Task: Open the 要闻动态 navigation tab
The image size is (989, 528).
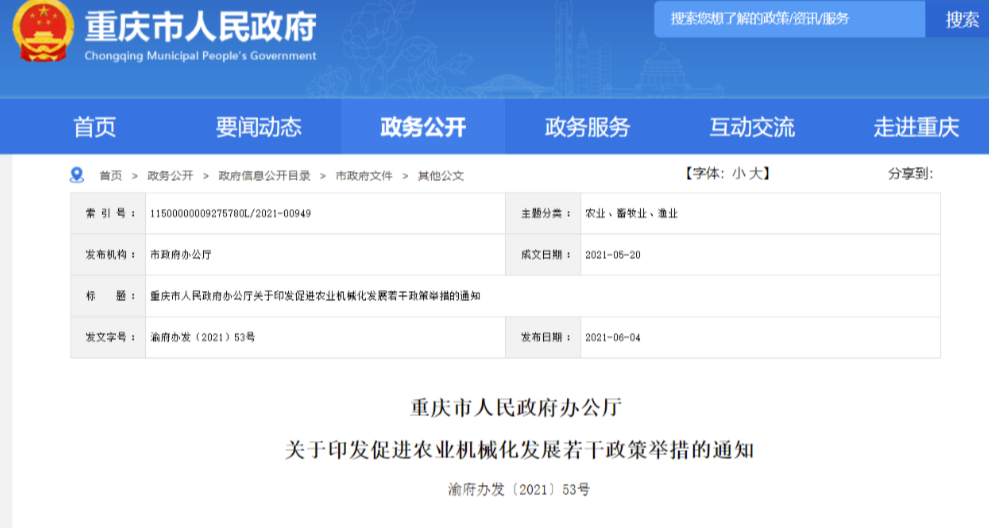Action: [x=259, y=127]
